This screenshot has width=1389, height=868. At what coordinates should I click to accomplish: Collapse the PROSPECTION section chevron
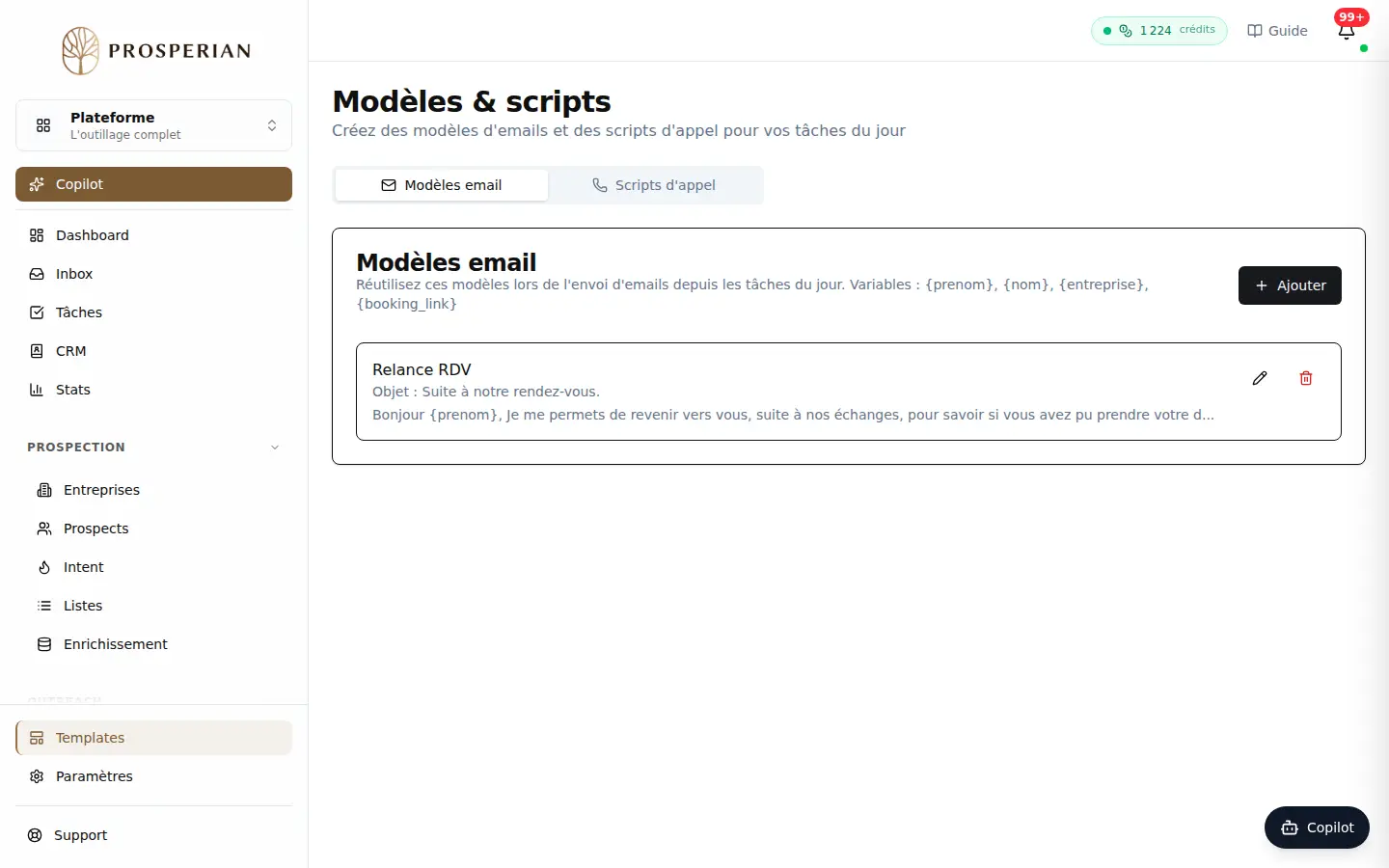(x=275, y=448)
